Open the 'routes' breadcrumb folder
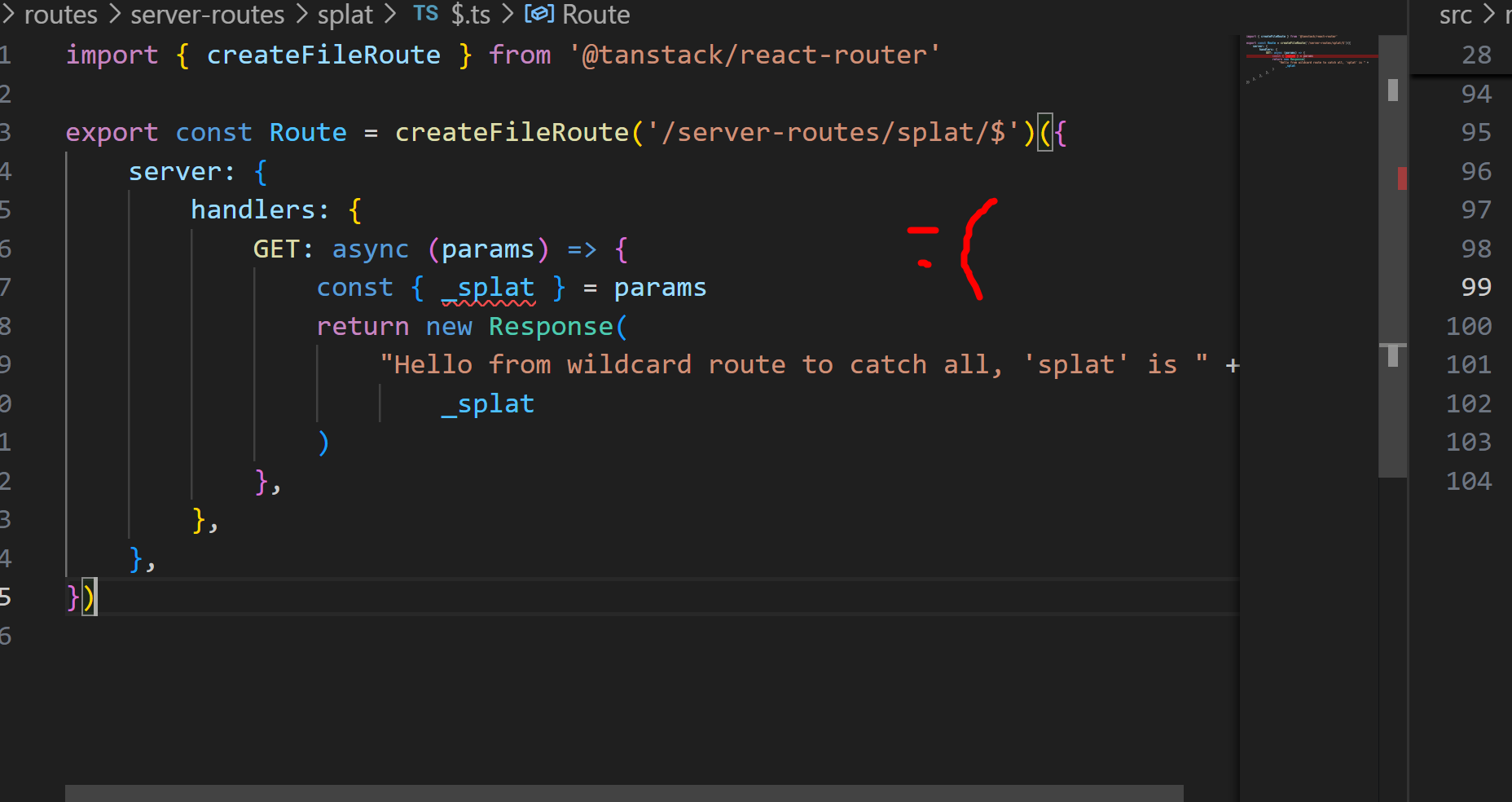Image resolution: width=1512 pixels, height=802 pixels. tap(61, 14)
